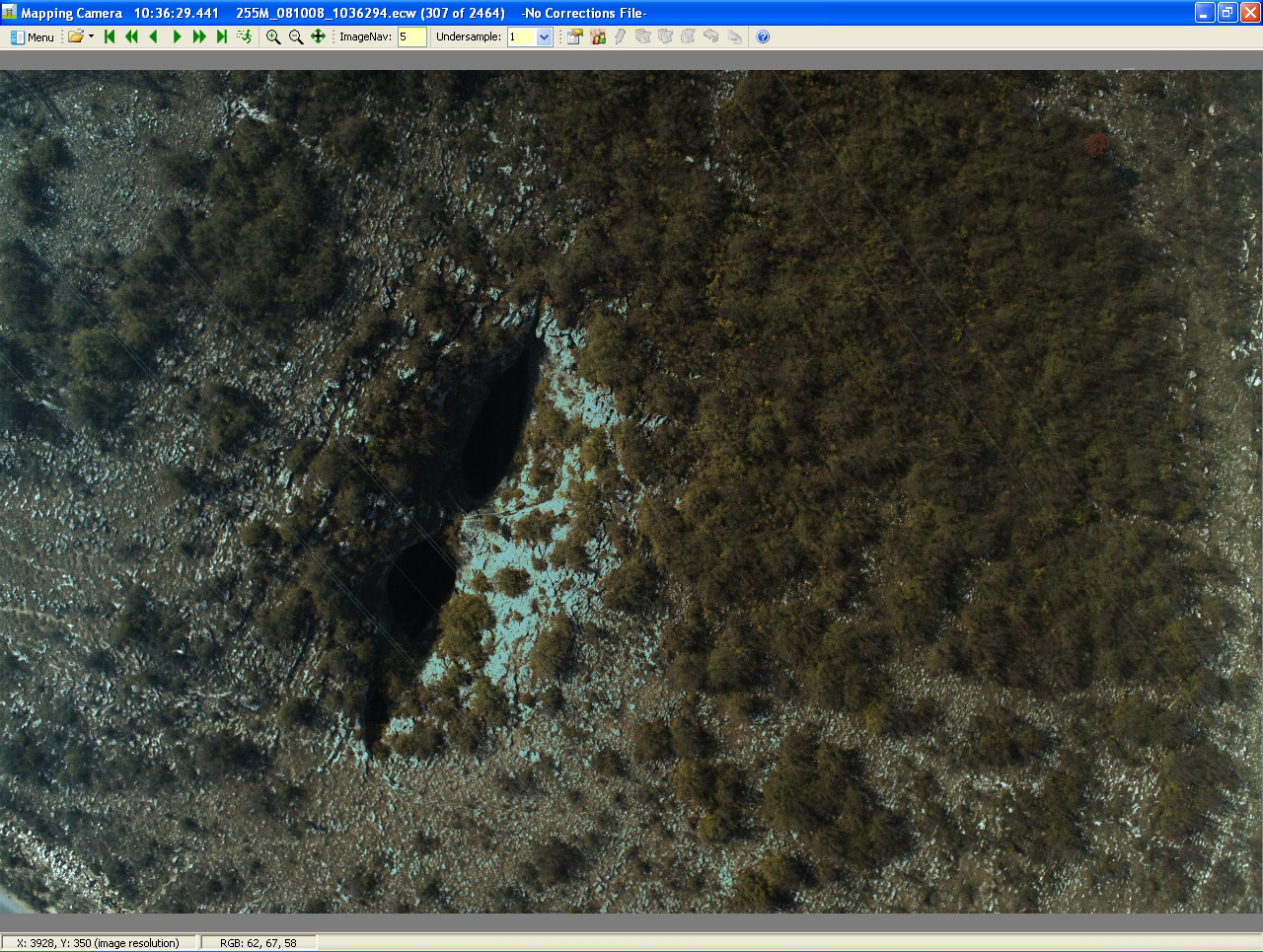Click the open file folder icon

pyautogui.click(x=75, y=37)
